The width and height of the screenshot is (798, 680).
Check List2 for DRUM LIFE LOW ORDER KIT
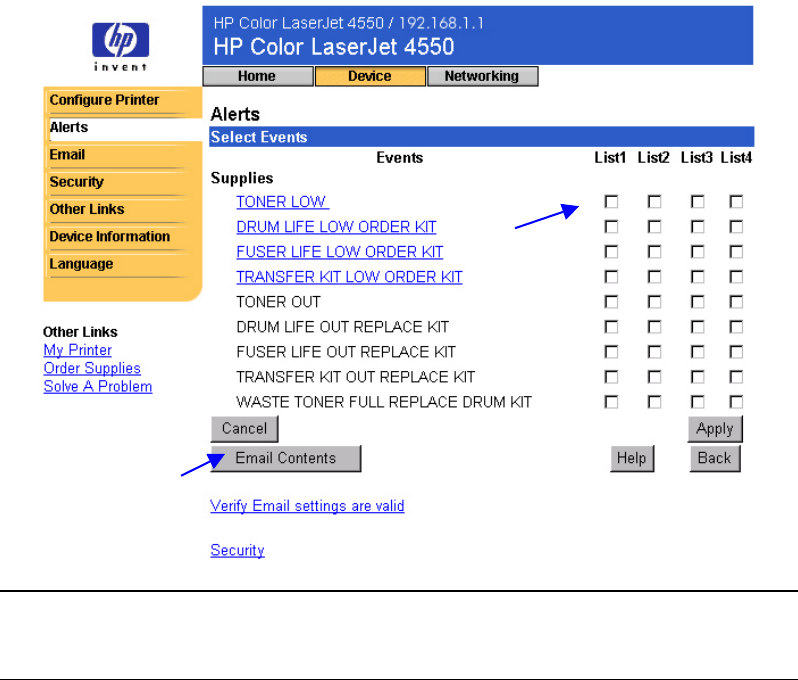point(654,226)
